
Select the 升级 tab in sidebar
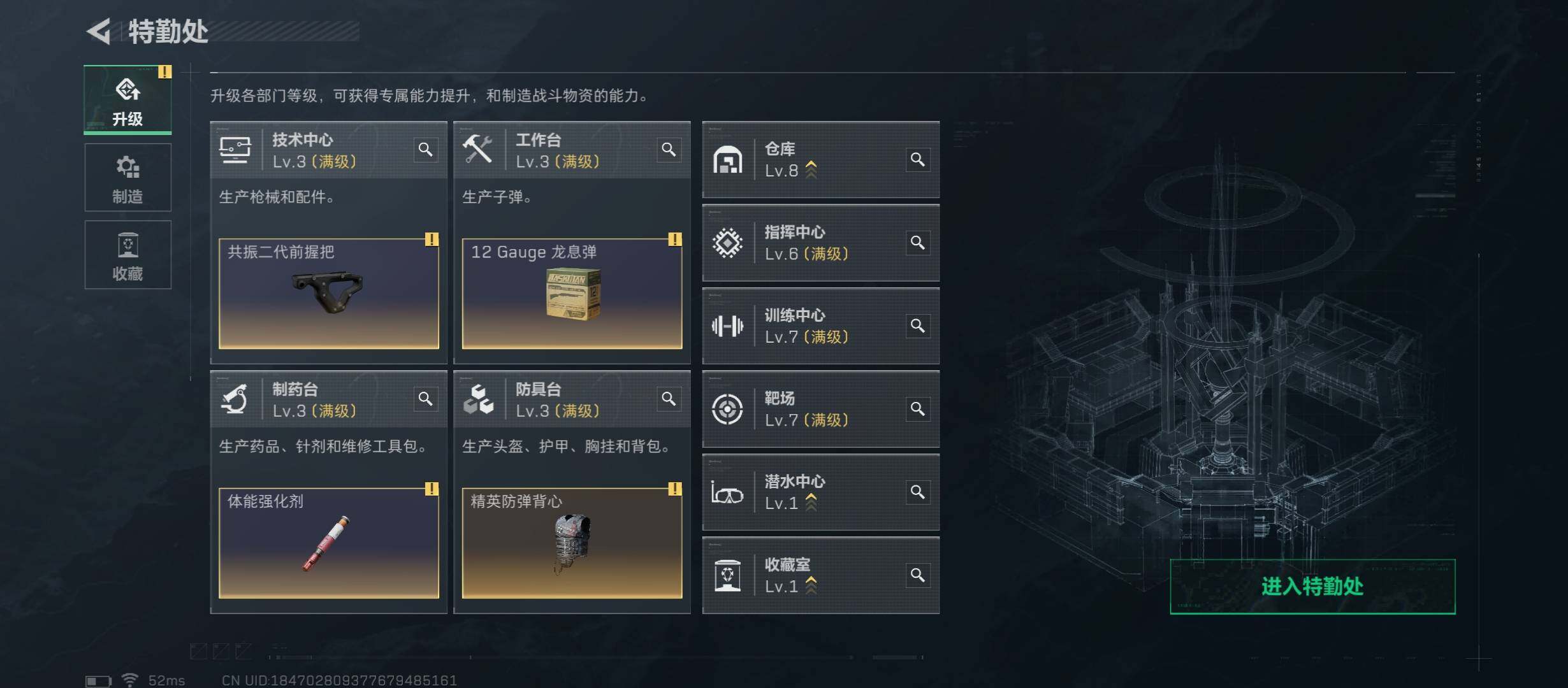pos(127,99)
